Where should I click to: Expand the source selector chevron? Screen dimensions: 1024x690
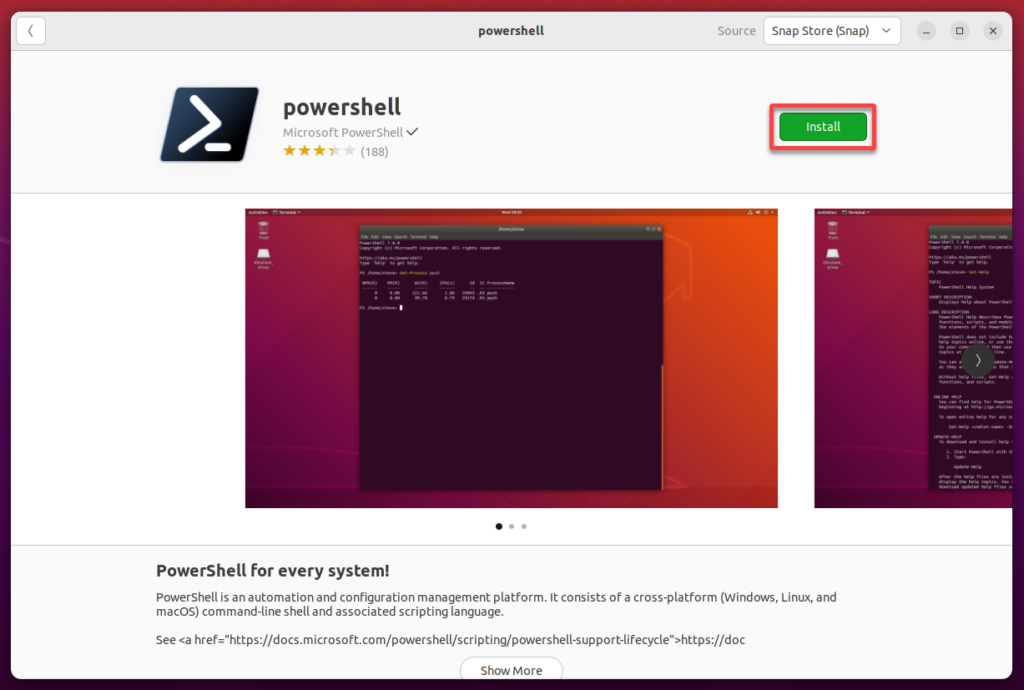pos(886,30)
